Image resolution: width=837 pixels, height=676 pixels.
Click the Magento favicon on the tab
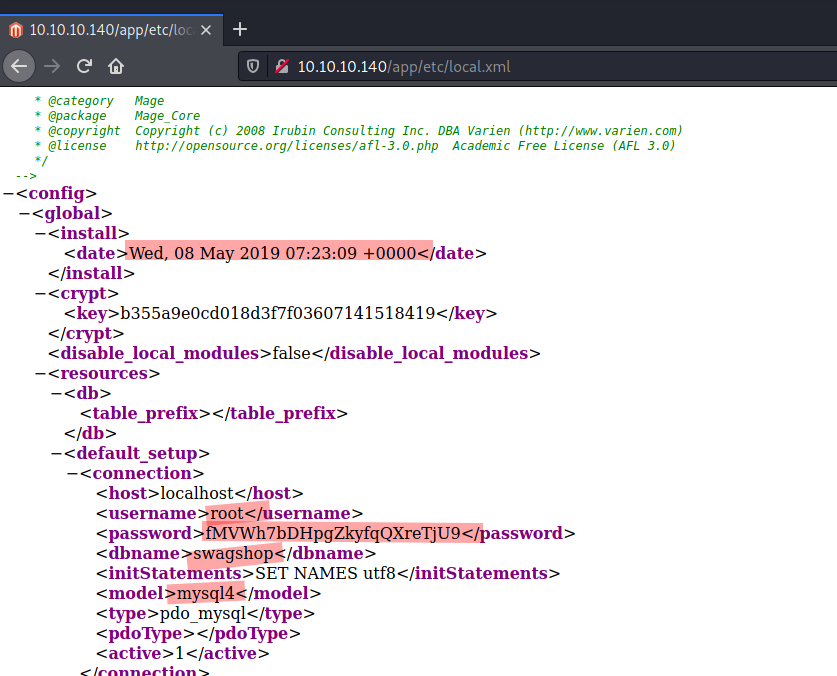16,29
